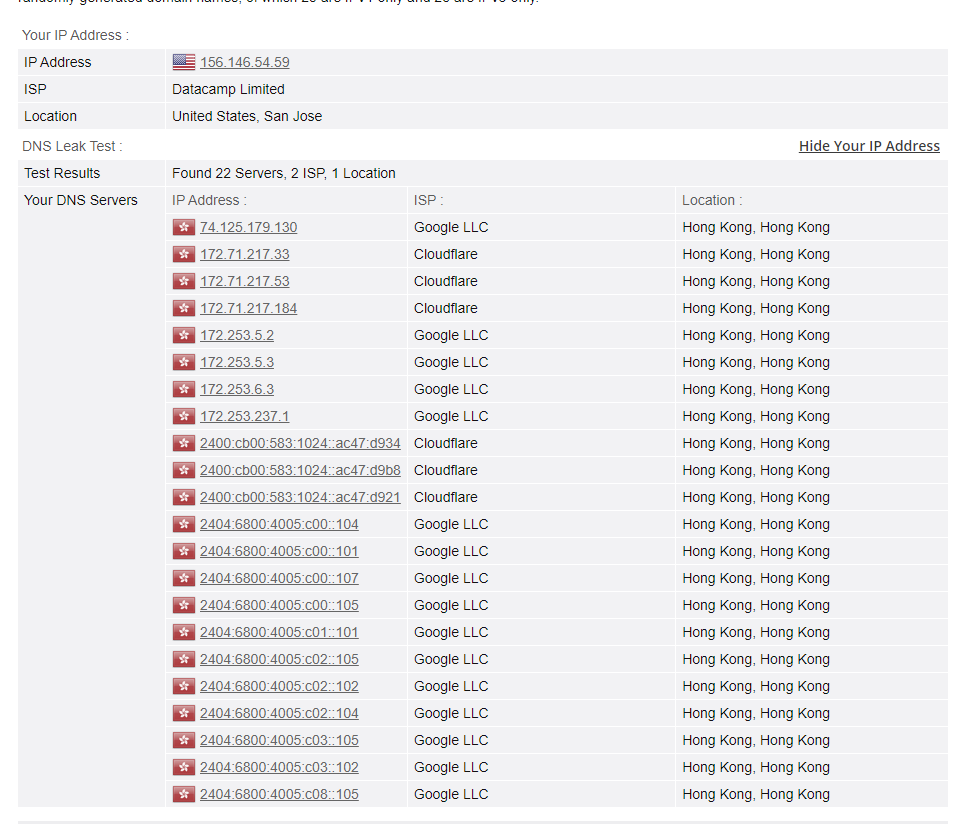
Task: Click the Found 22 Servers result text
Action: [284, 173]
